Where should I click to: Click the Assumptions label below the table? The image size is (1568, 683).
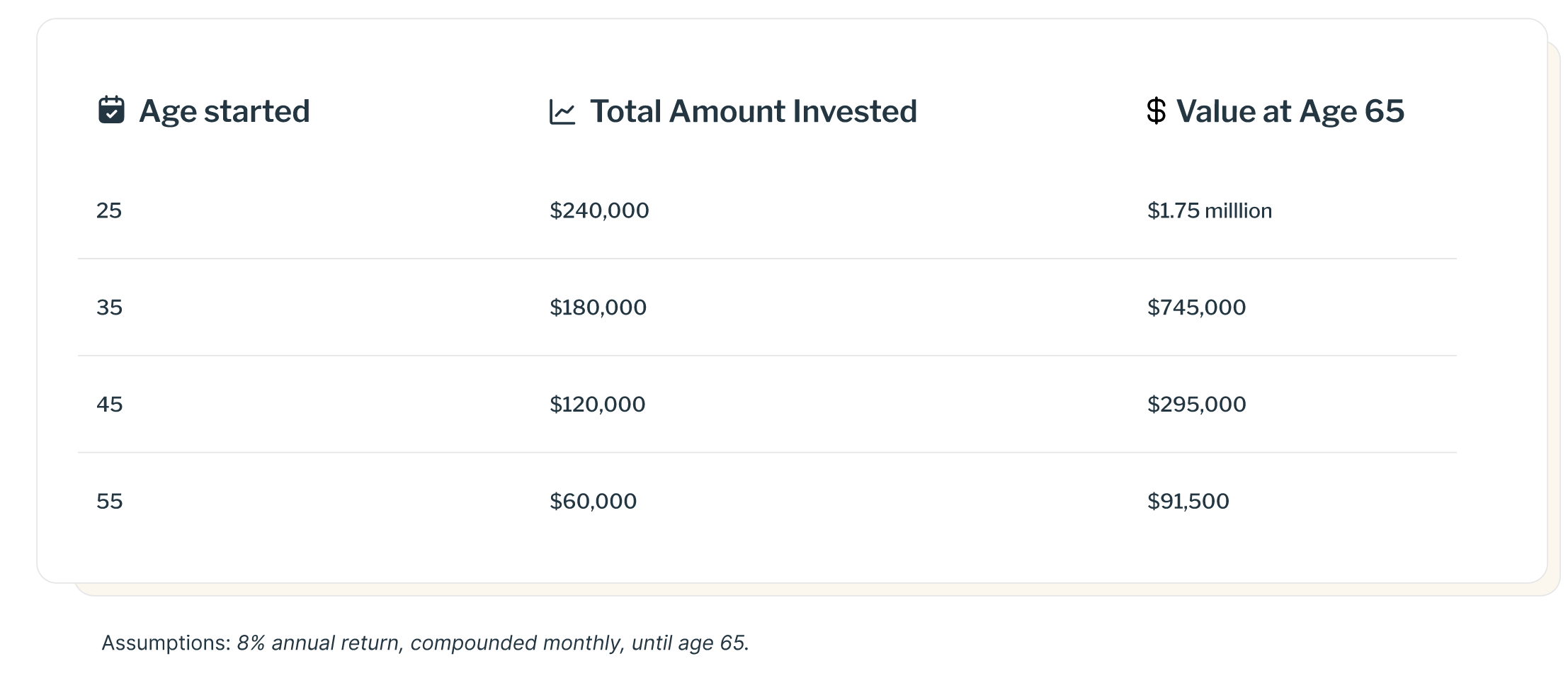tap(166, 643)
